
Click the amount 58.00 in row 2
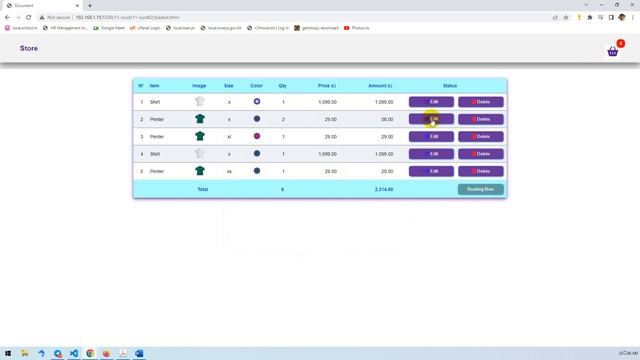[387, 119]
